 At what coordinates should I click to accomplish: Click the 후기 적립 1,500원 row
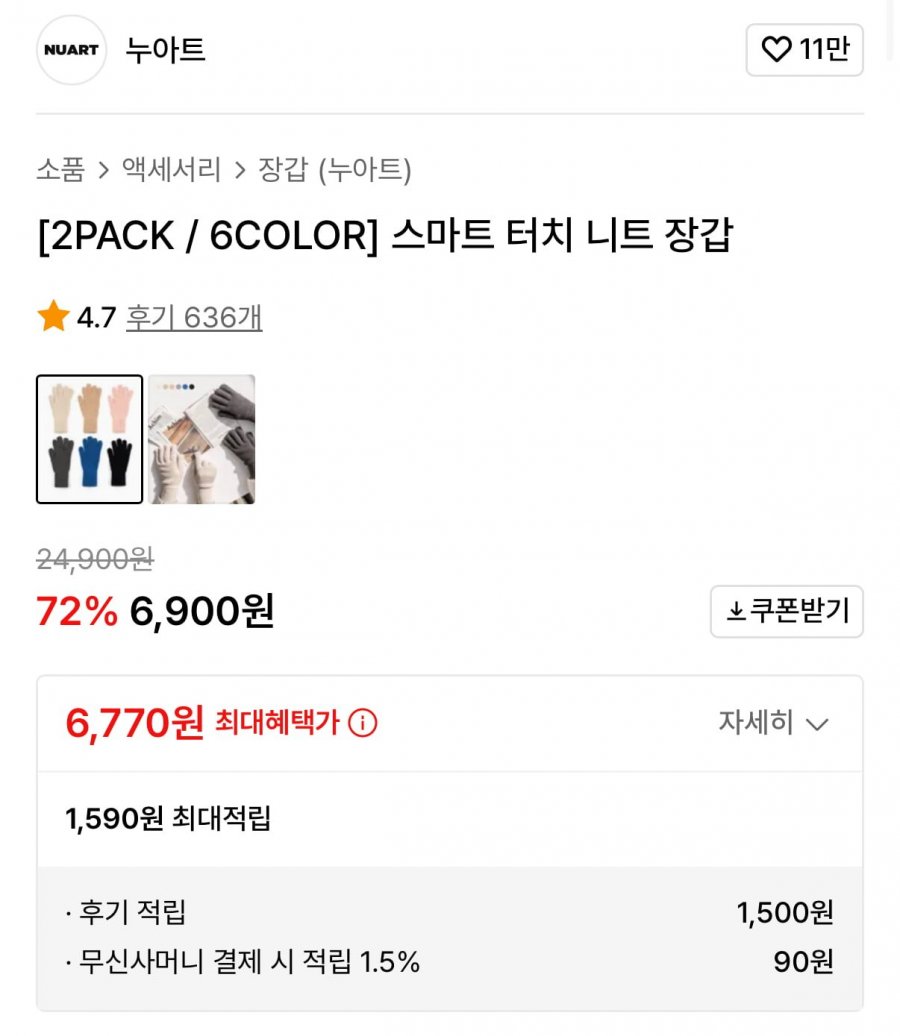click(x=449, y=912)
